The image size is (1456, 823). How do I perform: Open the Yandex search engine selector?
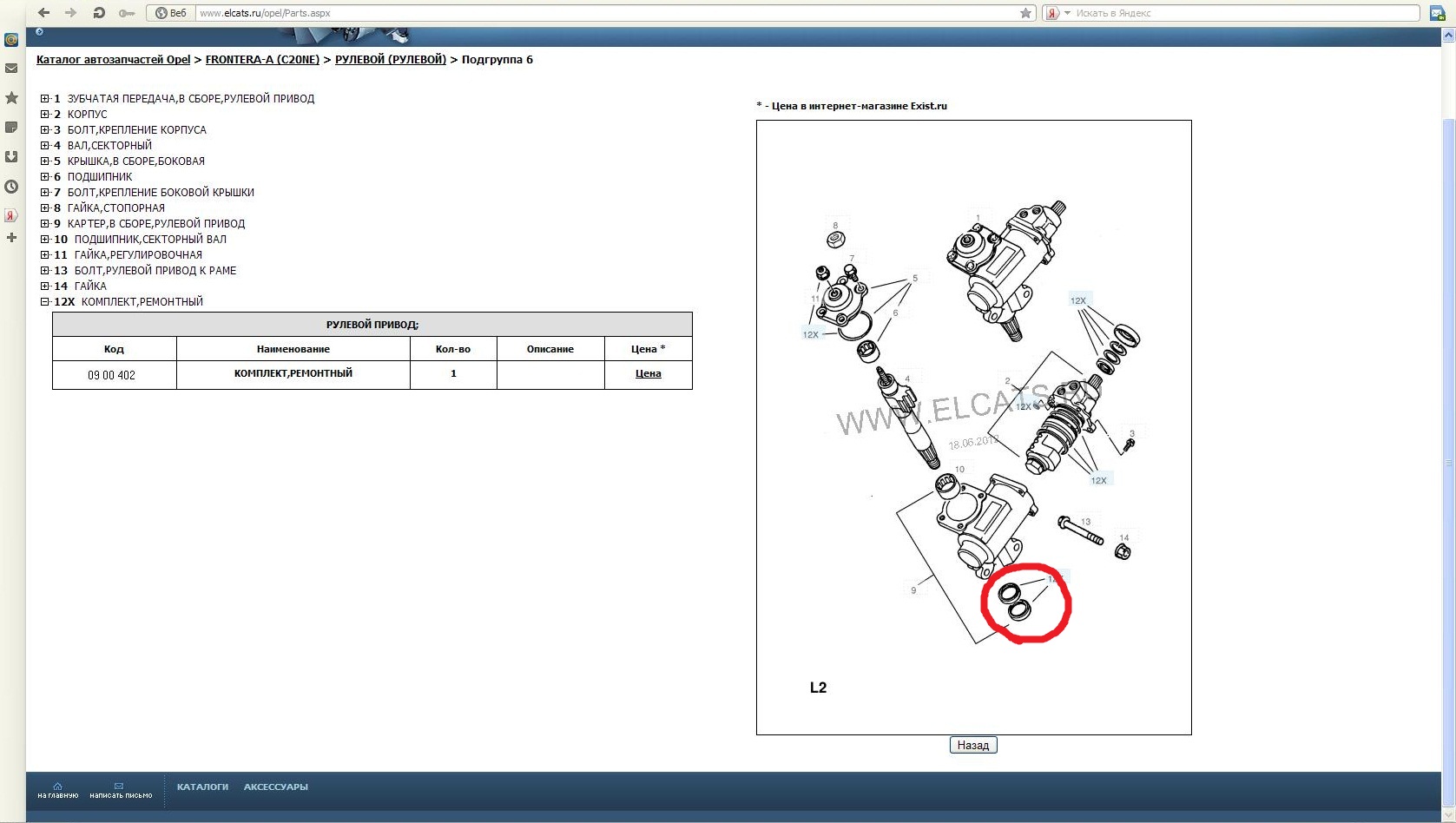(1058, 13)
